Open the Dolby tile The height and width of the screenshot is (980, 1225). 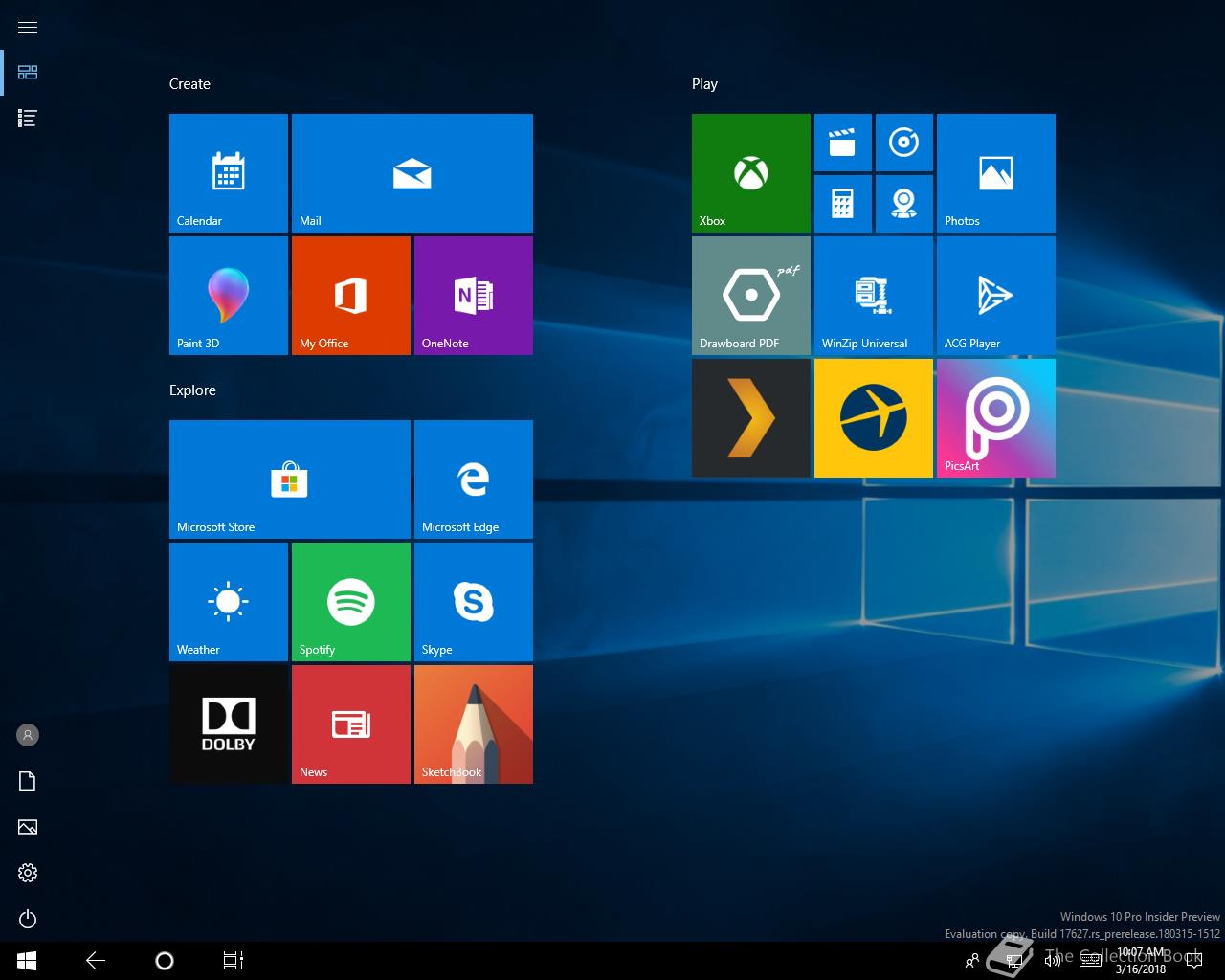tap(229, 724)
